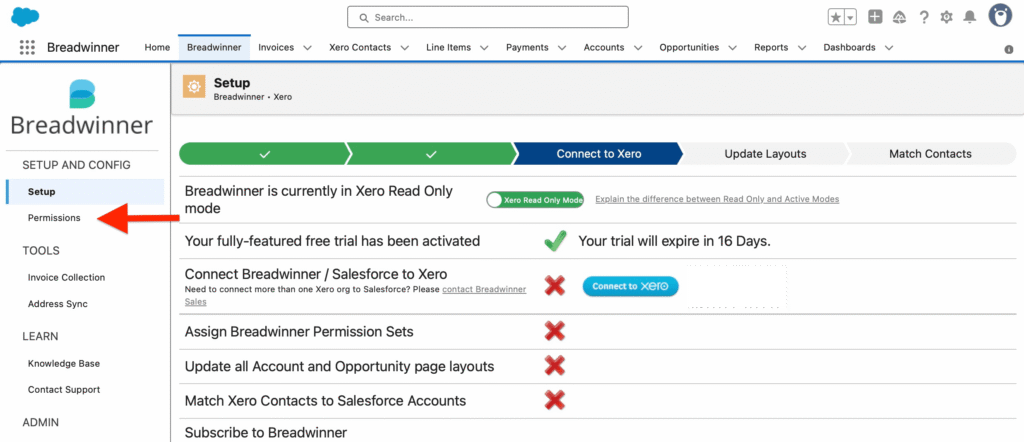Screen dimensions: 1024x442
Task: Open Knowledge Base in the sidebar
Action: (x=63, y=364)
